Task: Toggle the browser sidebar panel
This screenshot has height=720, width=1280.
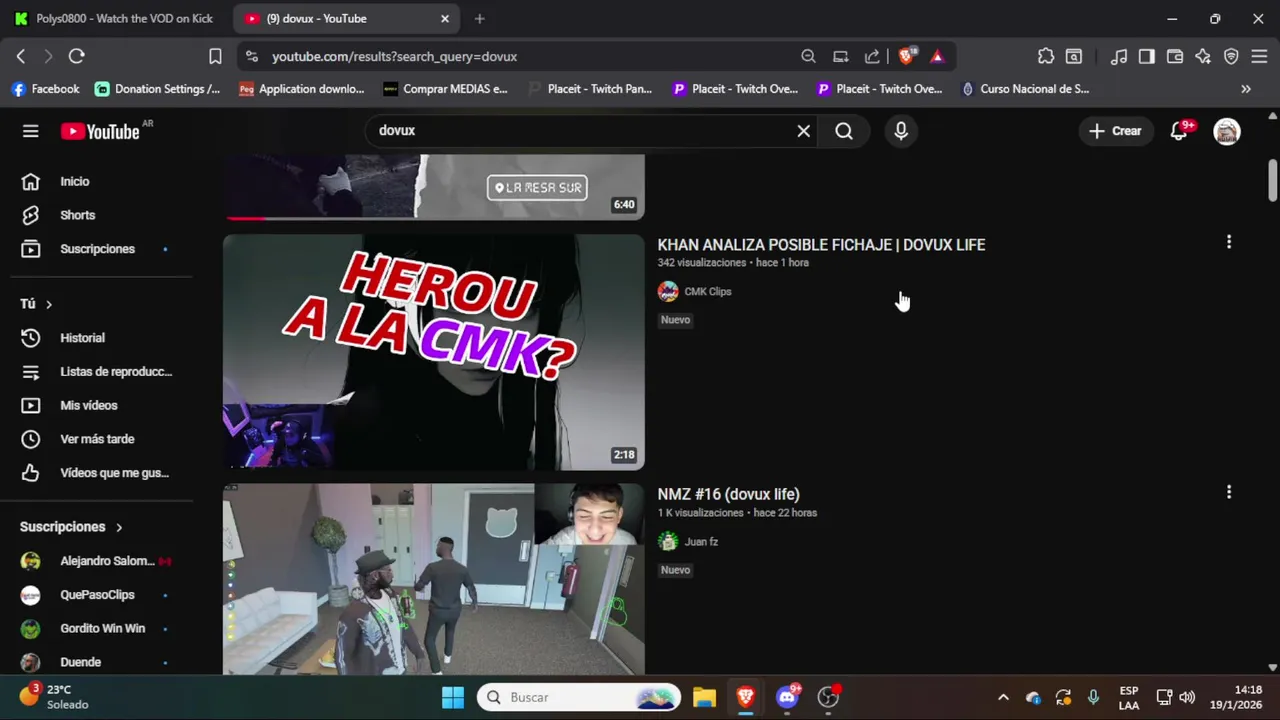Action: pyautogui.click(x=1147, y=57)
